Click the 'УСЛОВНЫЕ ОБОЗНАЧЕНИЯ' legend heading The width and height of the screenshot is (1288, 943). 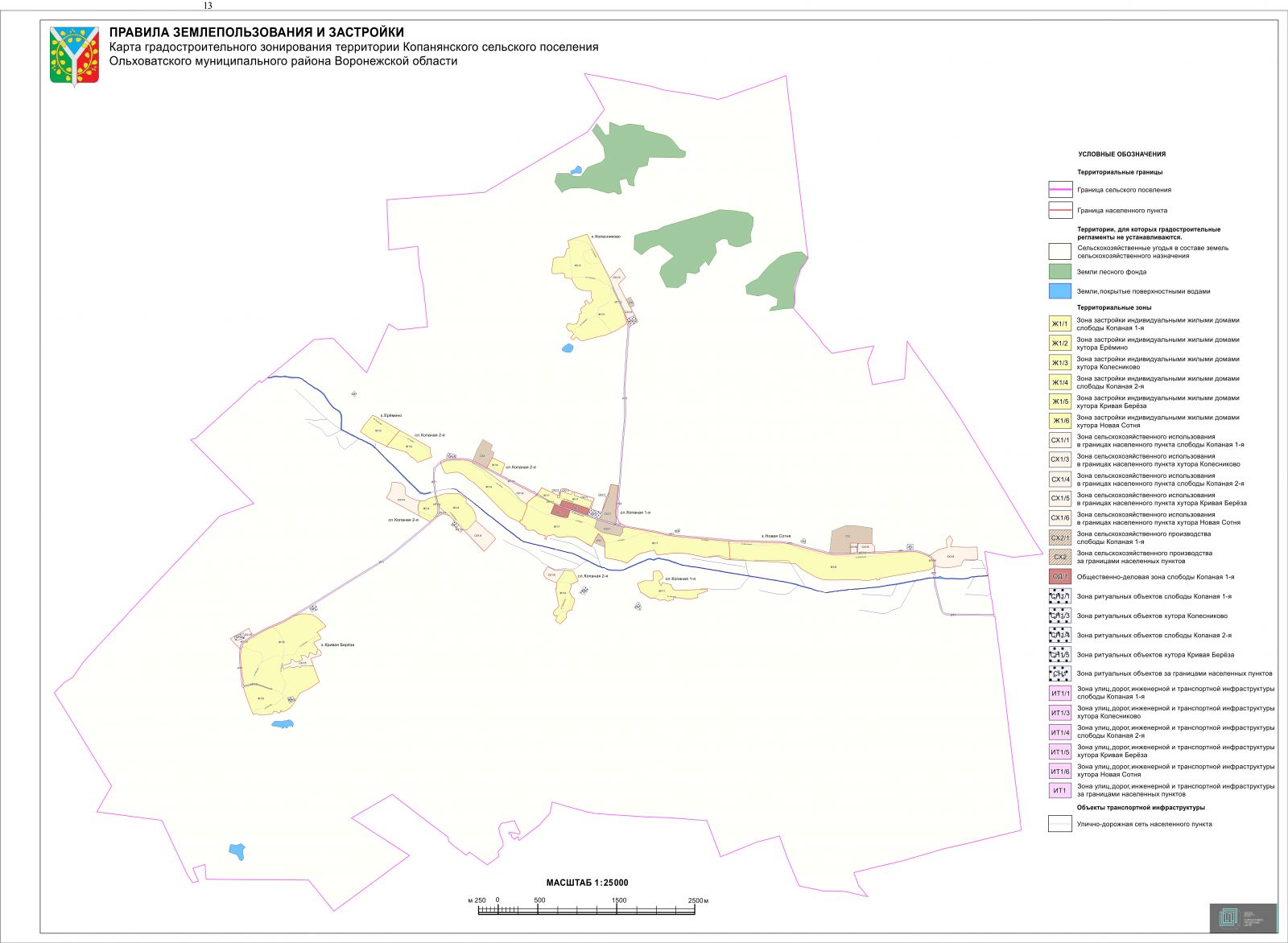point(1122,154)
